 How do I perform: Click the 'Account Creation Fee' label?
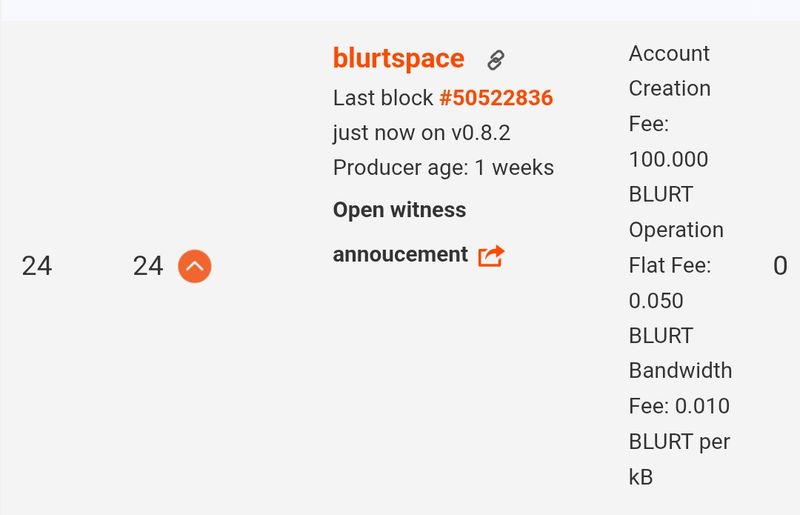point(669,88)
